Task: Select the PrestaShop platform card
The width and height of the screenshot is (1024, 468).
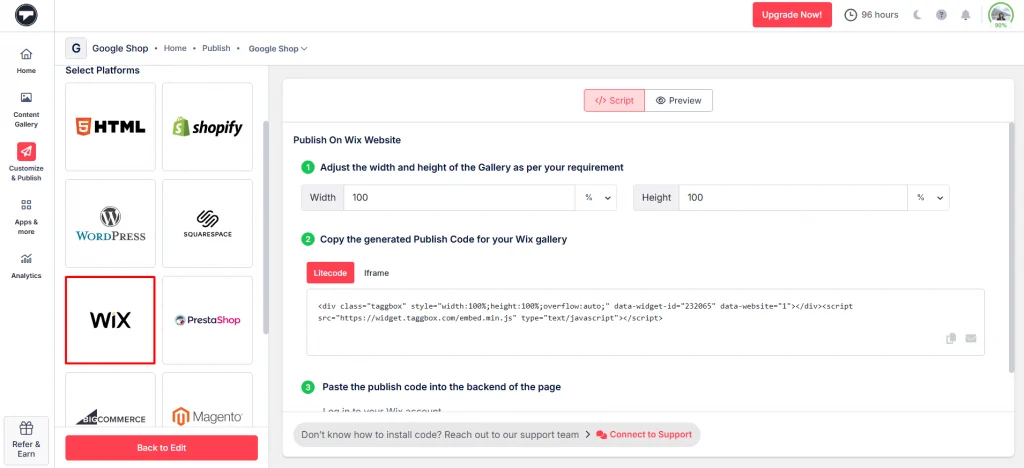Action: click(x=207, y=320)
